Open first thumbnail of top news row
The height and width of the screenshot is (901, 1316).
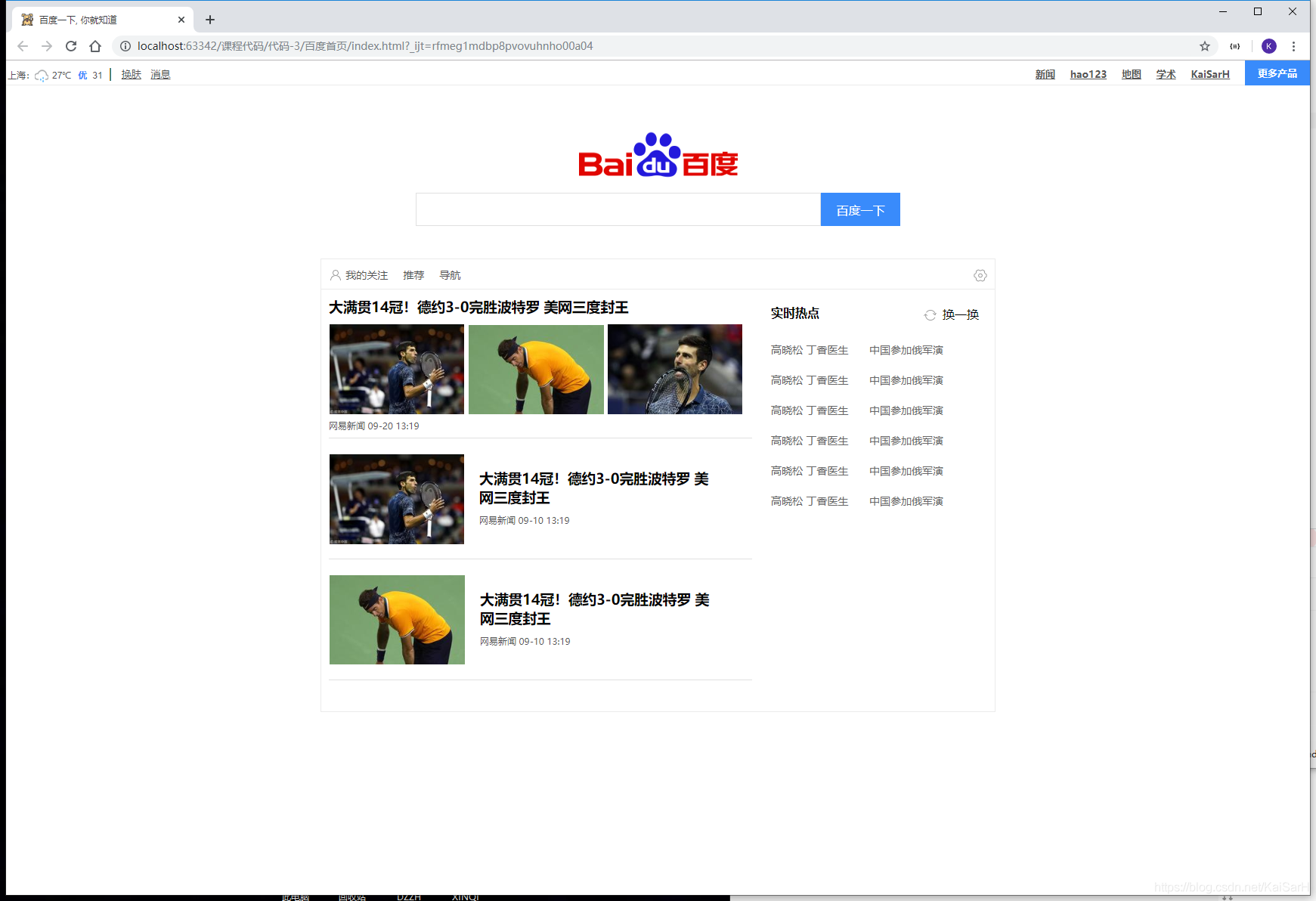[397, 369]
